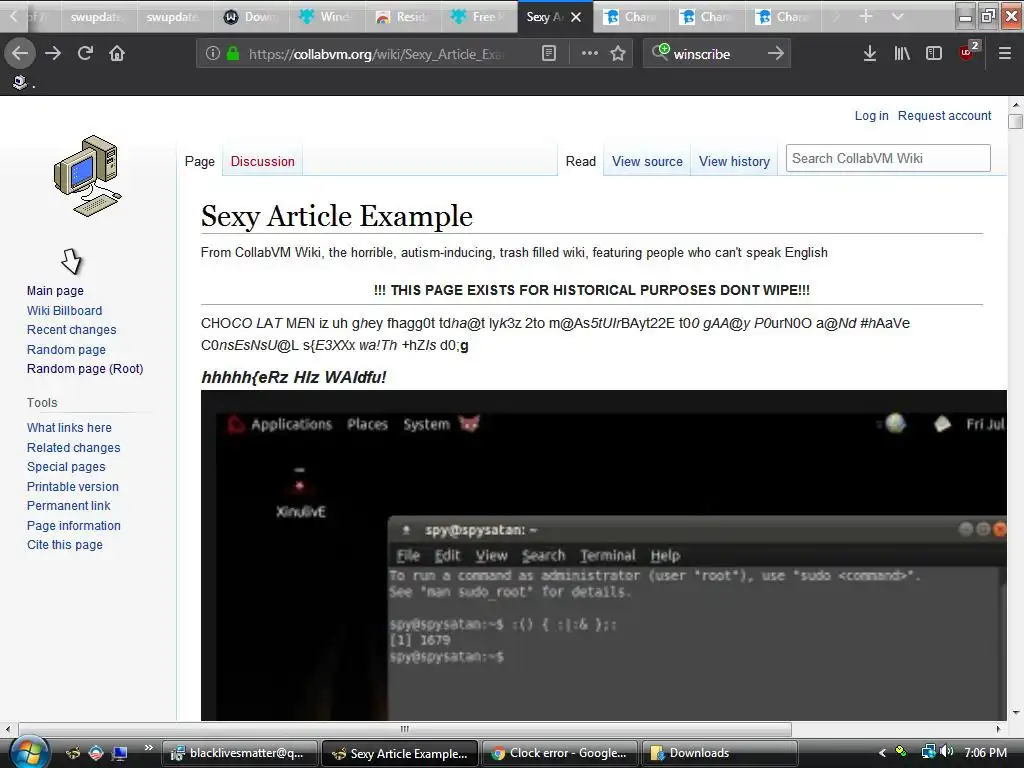Switch to Clock error Google taskbar window
This screenshot has width=1024, height=768.
pos(560,753)
